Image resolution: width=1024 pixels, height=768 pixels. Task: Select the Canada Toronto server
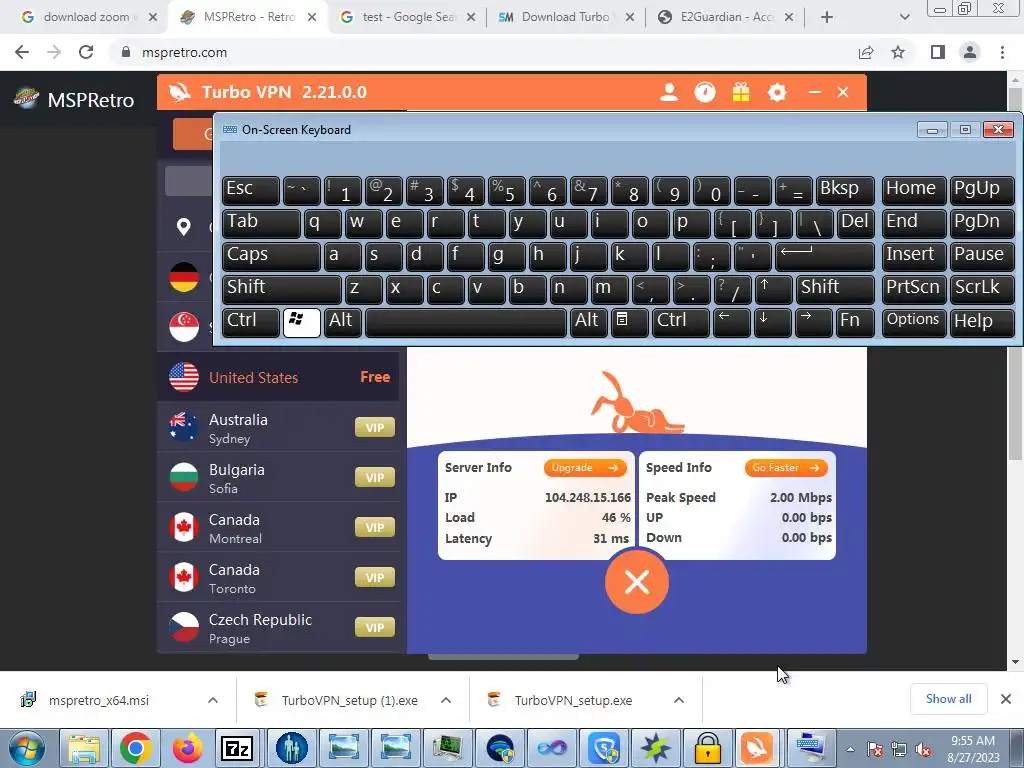pos(278,578)
